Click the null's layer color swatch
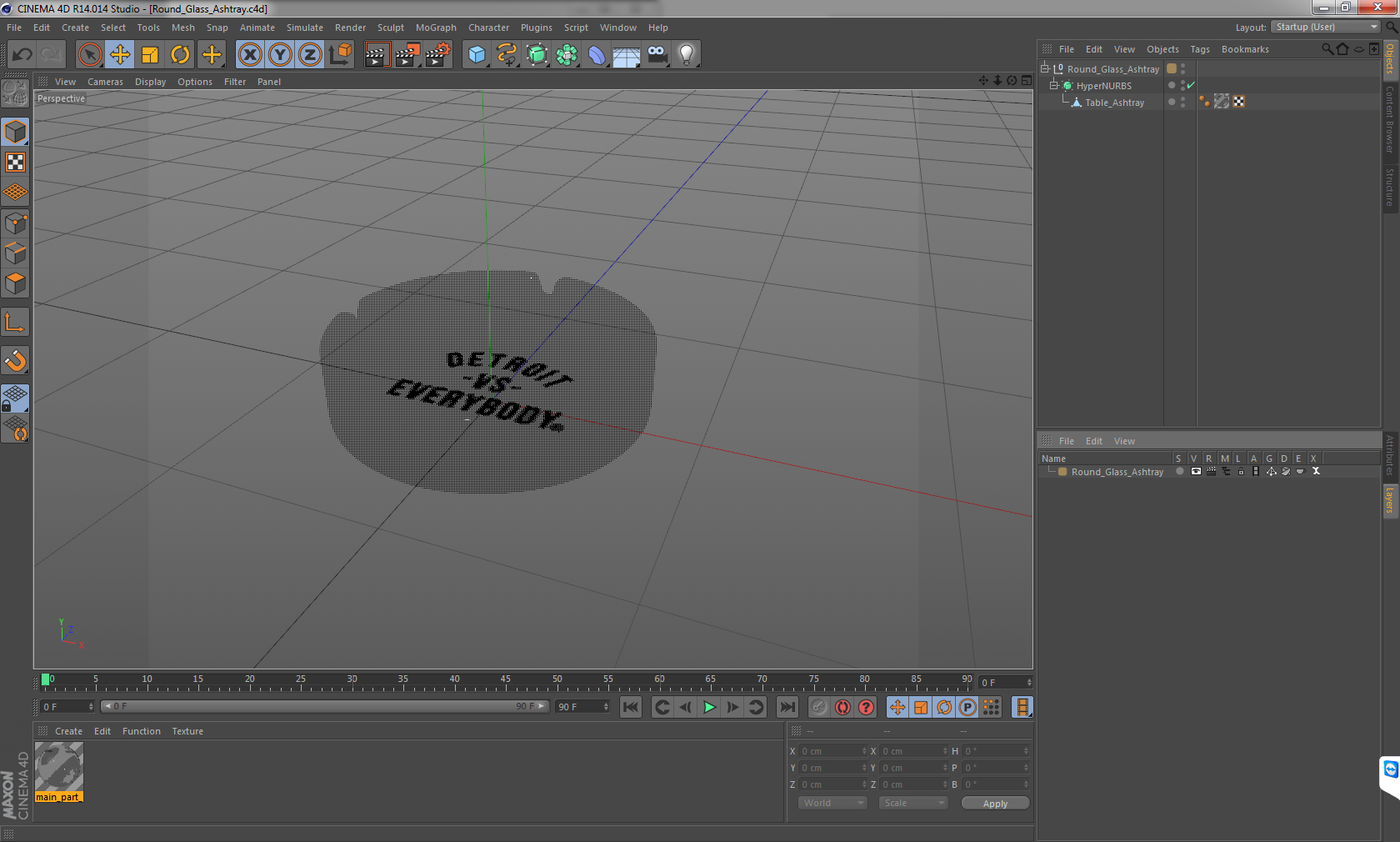This screenshot has width=1400, height=842. pyautogui.click(x=1172, y=68)
